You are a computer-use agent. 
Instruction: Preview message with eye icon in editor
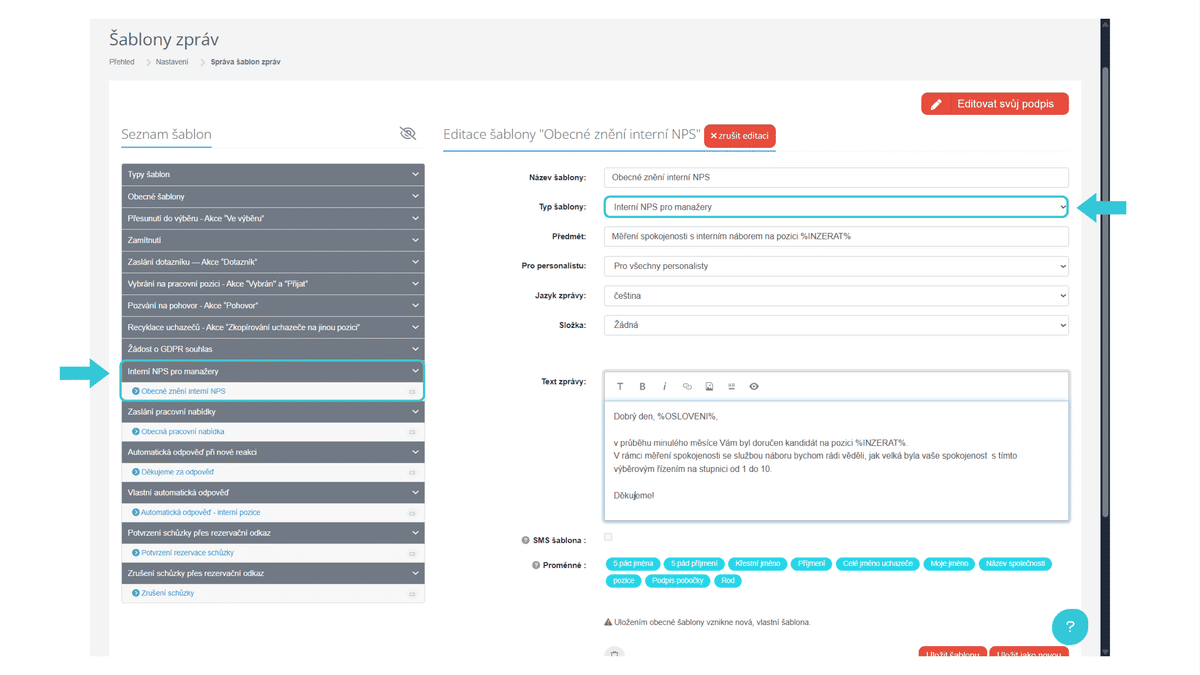[x=754, y=386]
